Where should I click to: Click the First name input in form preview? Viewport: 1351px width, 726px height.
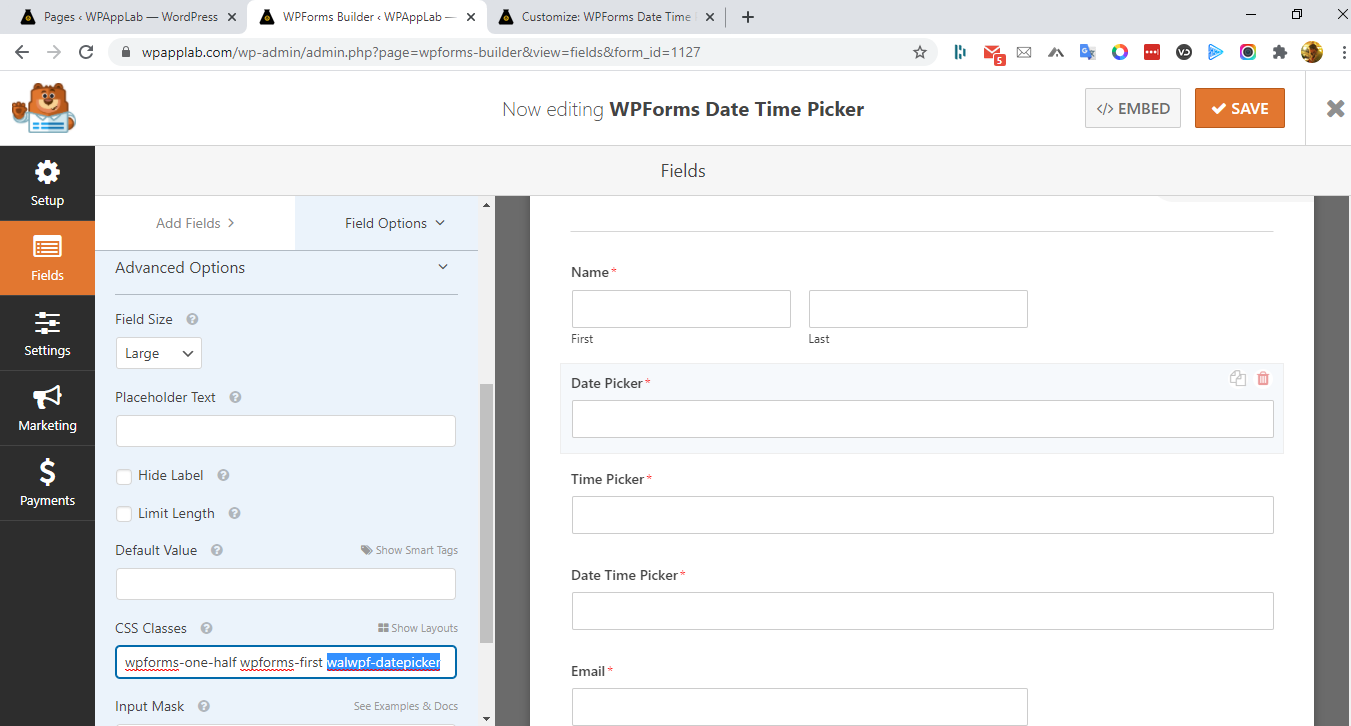point(681,309)
